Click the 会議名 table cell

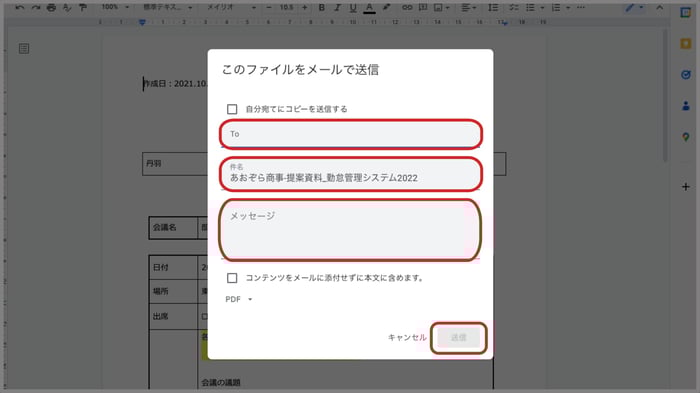(173, 228)
